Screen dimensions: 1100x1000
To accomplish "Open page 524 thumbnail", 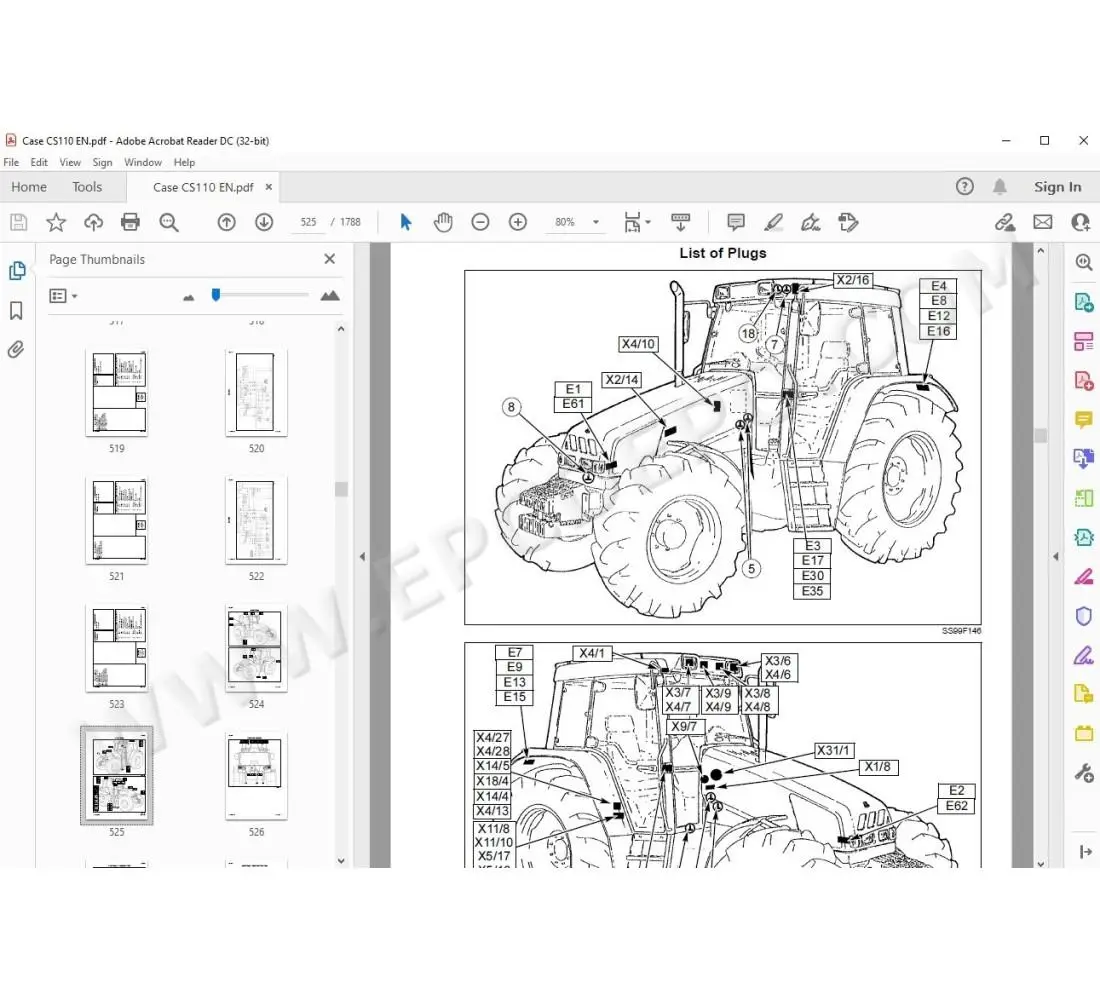I will click(x=256, y=648).
